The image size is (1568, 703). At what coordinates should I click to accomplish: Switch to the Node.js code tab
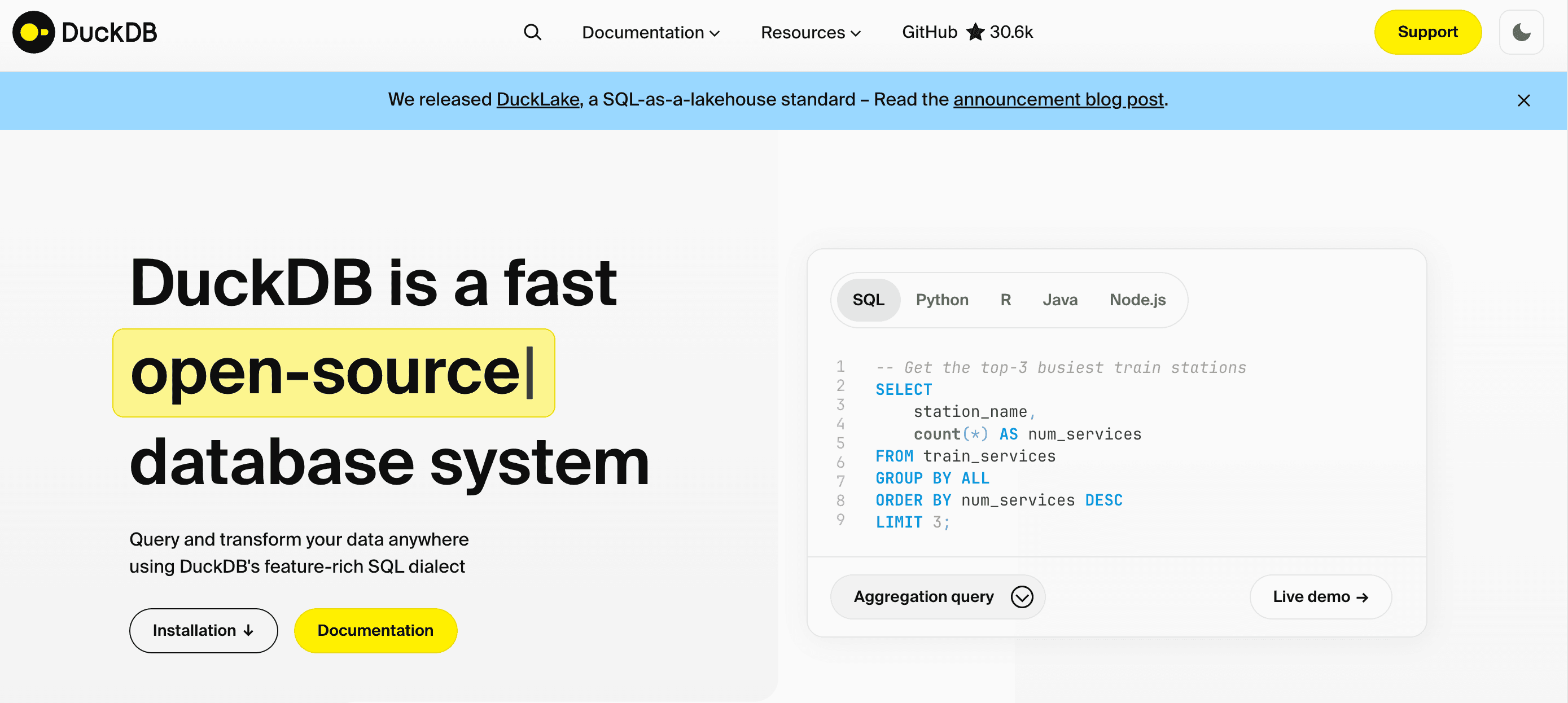coord(1137,300)
